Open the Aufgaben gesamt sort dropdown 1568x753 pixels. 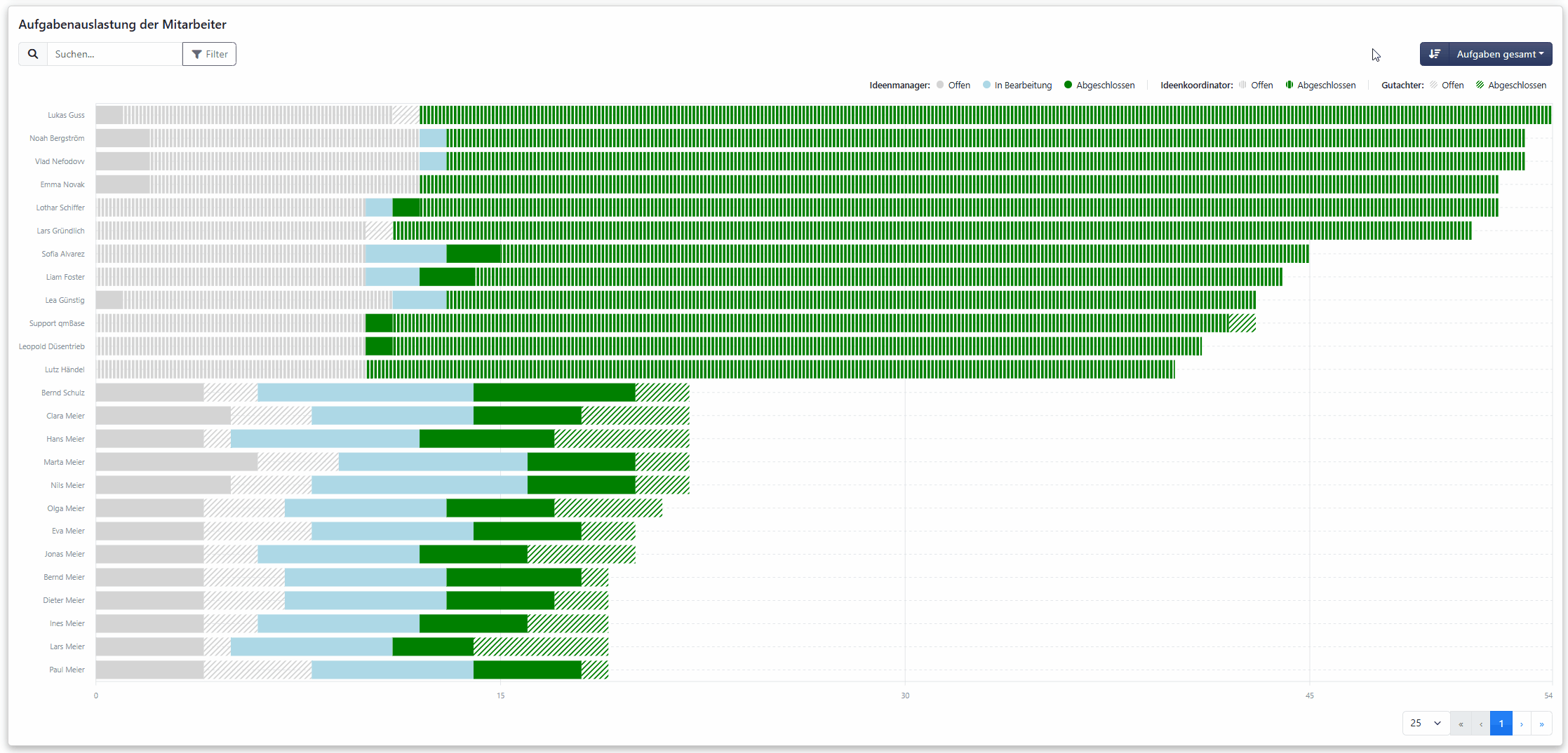coord(1500,54)
